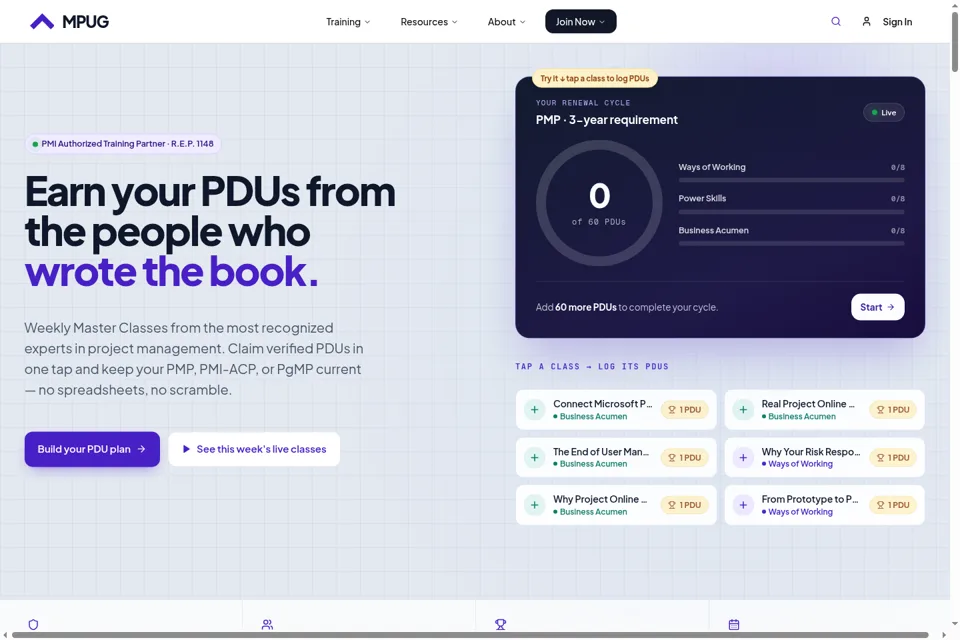Screen dimensions: 960x640
Task: Expand the Training menu
Action: coord(348,21)
